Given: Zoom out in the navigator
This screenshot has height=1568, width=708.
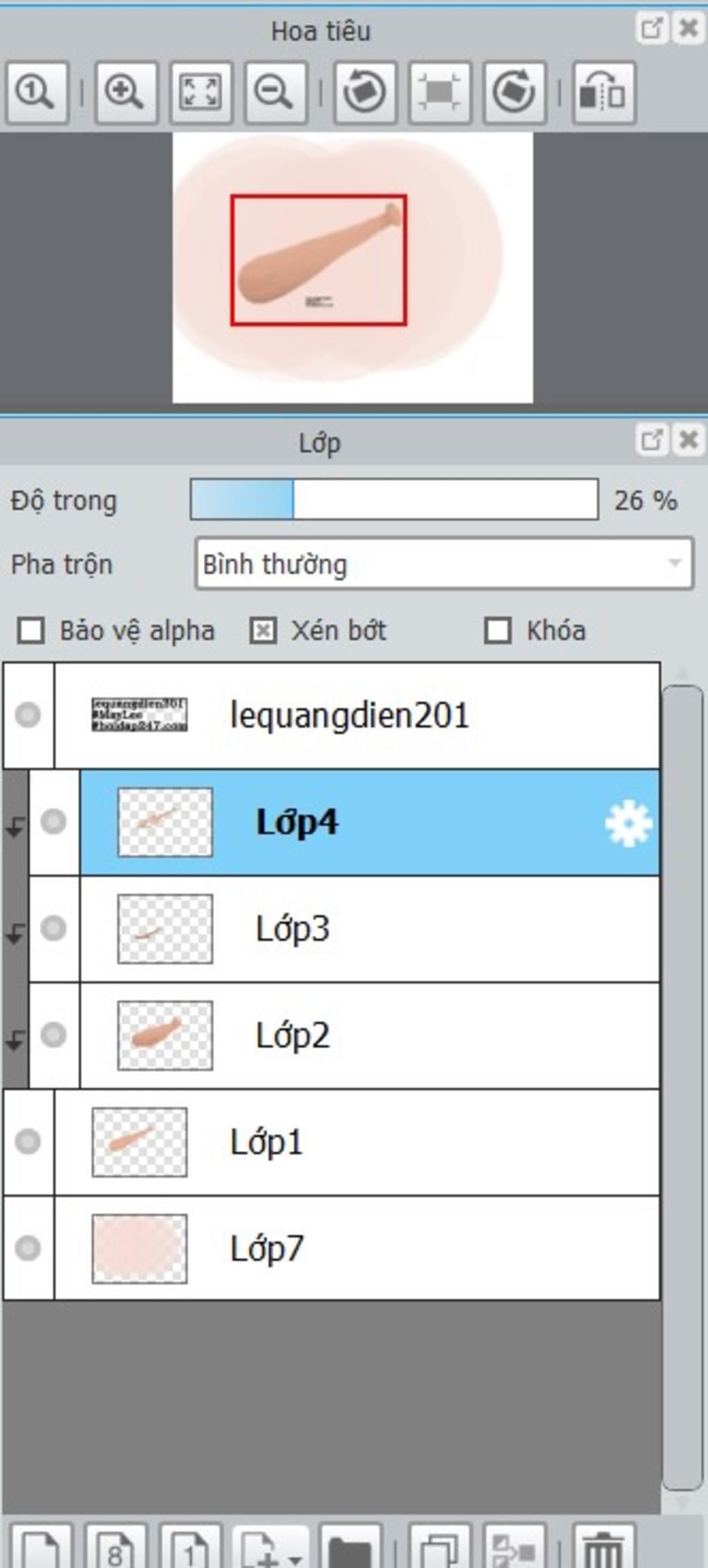Looking at the screenshot, I should (x=275, y=92).
